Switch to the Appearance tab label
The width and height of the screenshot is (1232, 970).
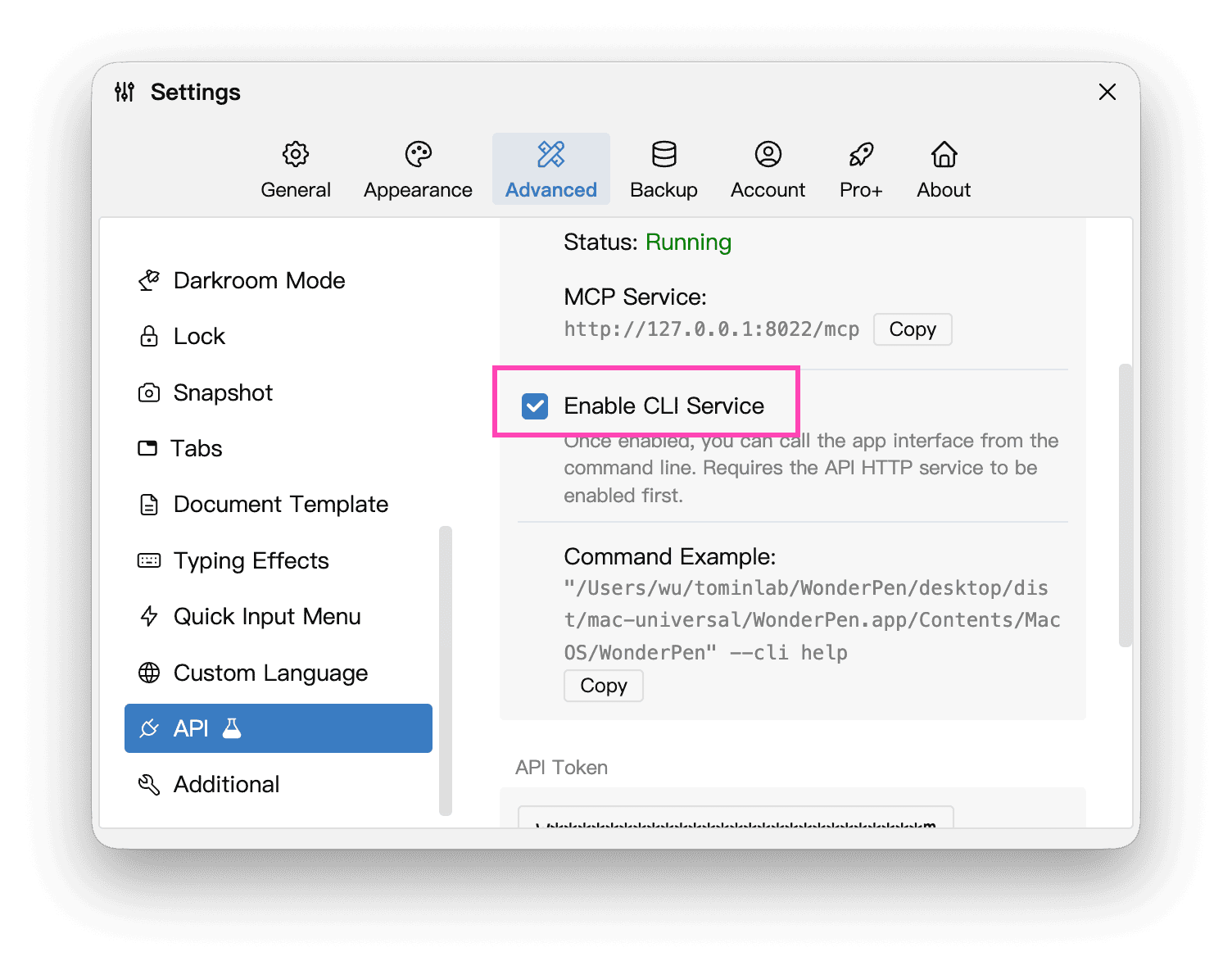(x=419, y=190)
